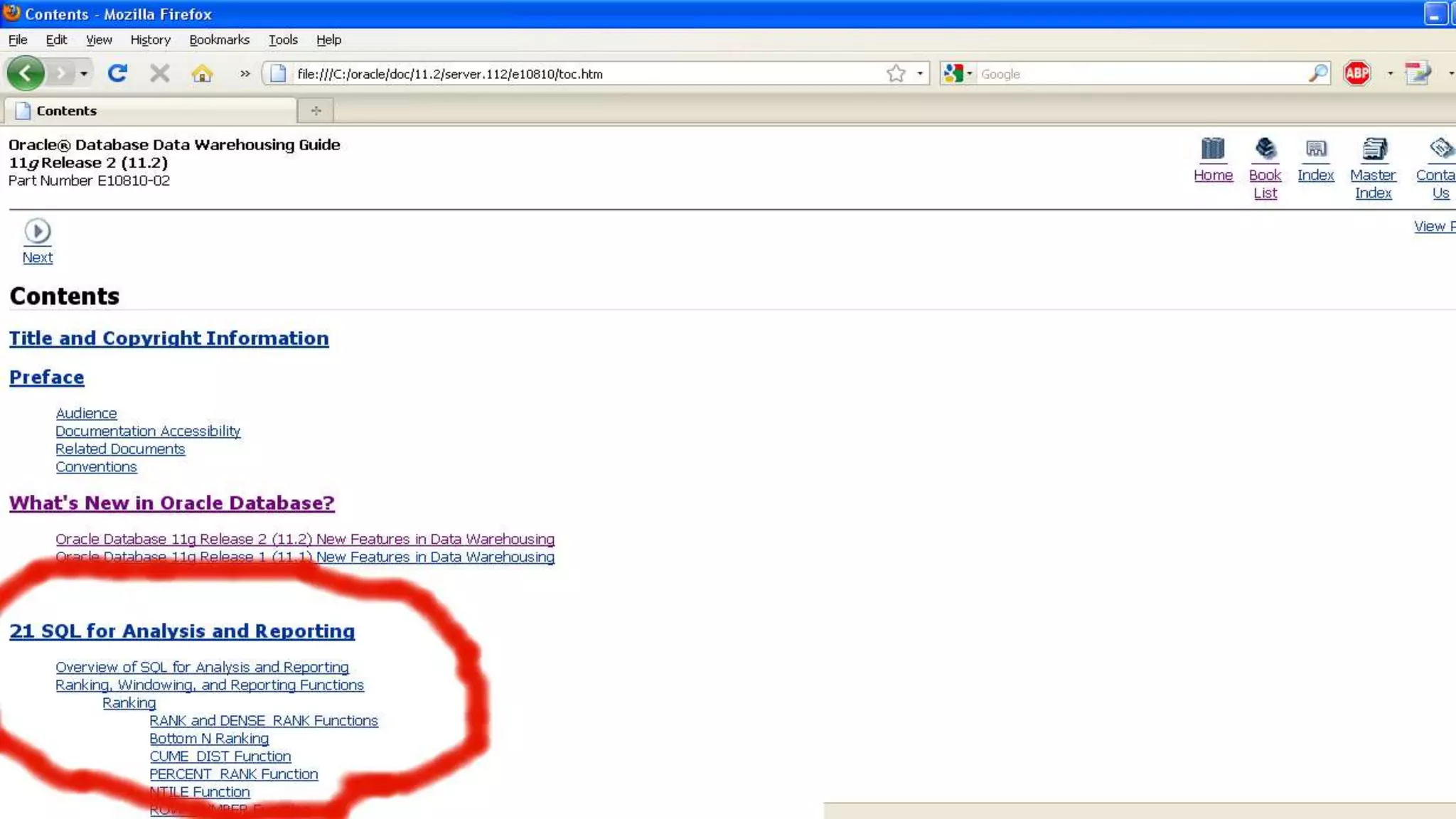Open the Tools menu

tap(283, 40)
